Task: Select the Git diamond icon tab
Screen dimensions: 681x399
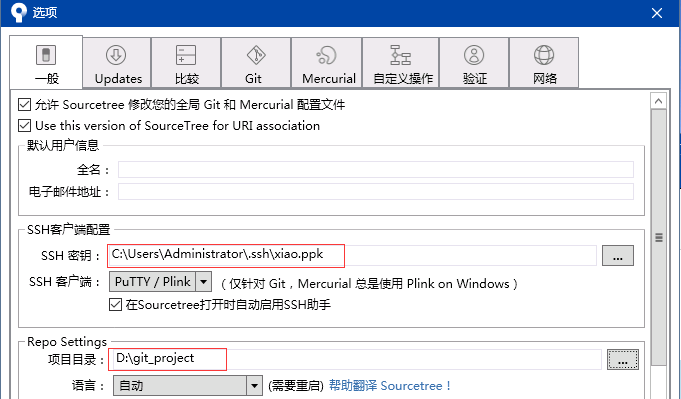Action: 256,63
